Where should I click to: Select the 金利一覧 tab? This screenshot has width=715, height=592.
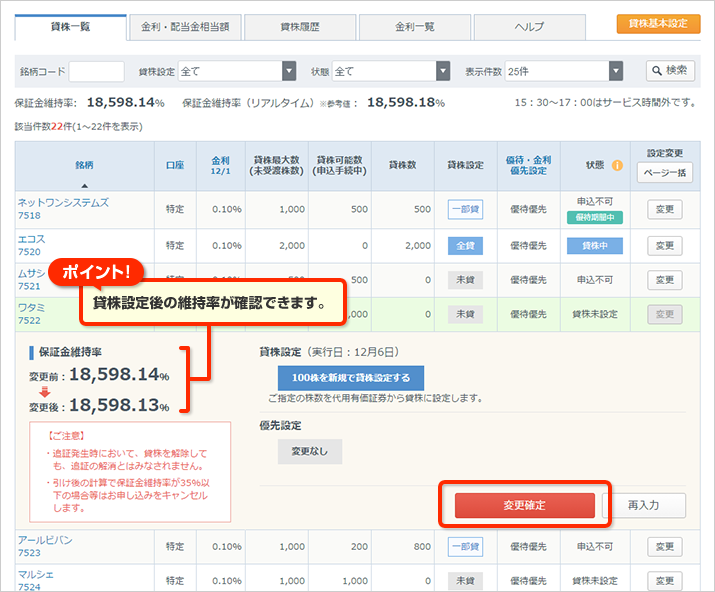414,27
